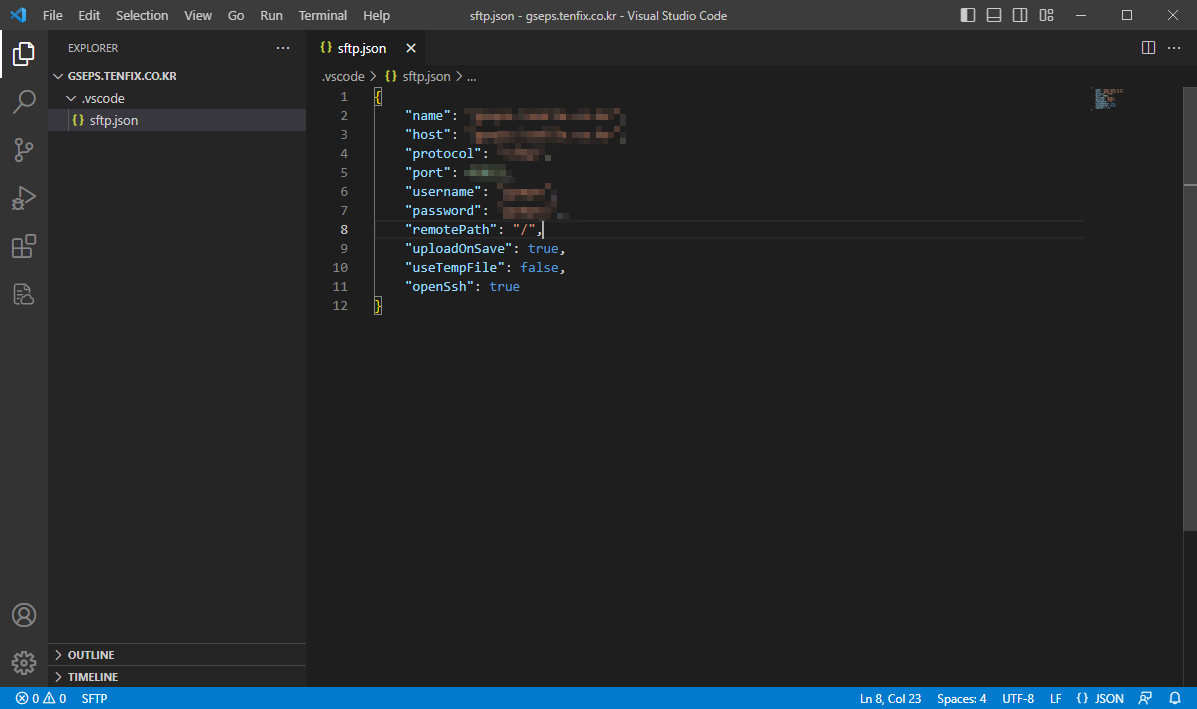Click the "password" key text
This screenshot has width=1197, height=709.
(444, 211)
